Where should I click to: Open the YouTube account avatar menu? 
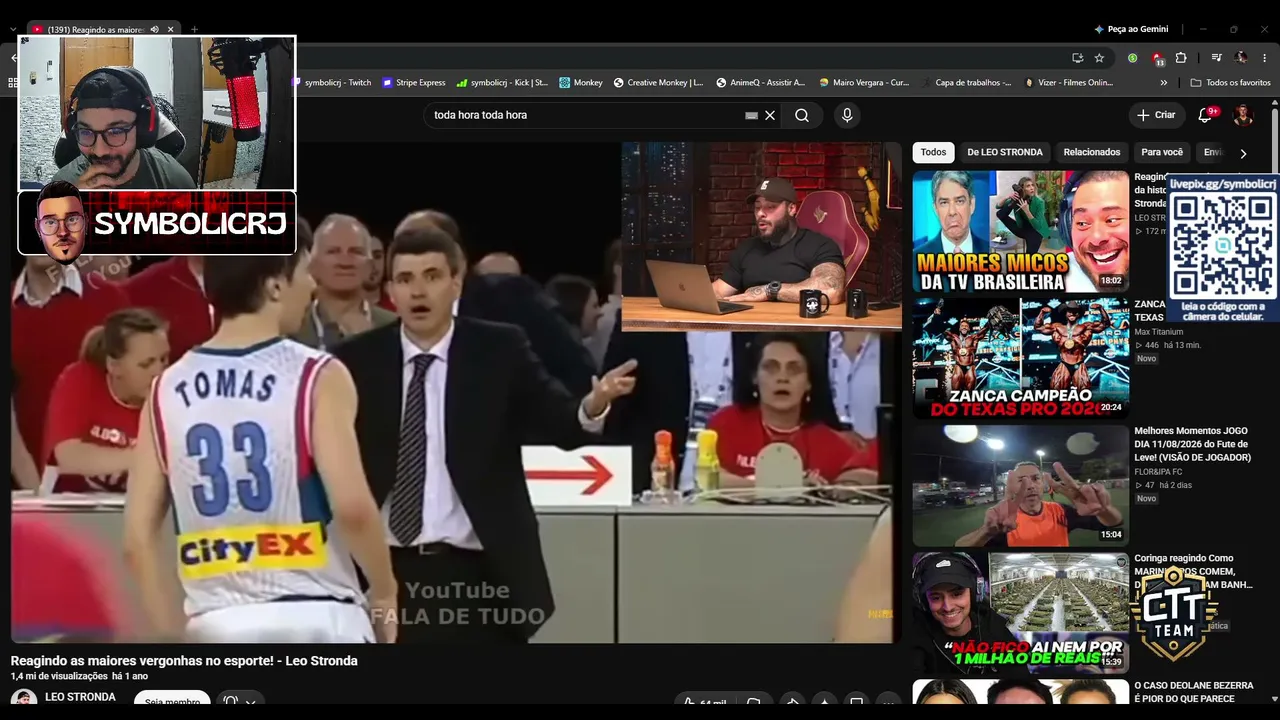point(1243,115)
